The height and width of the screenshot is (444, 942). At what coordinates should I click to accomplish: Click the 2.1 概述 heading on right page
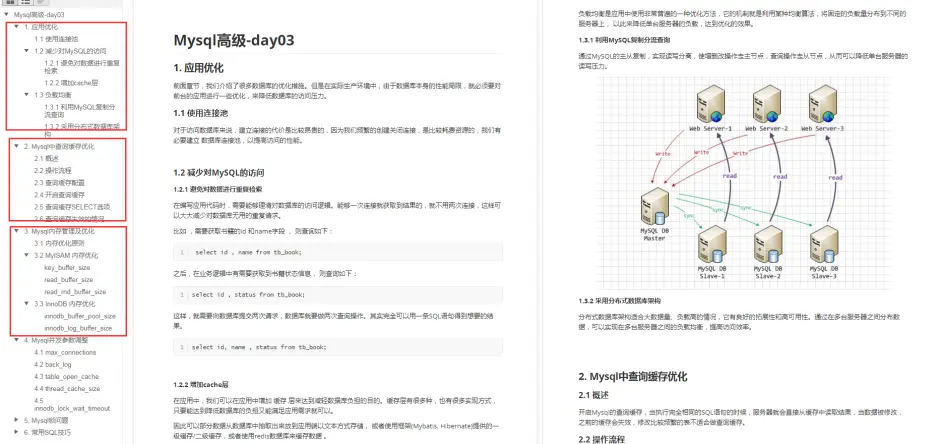(594, 395)
